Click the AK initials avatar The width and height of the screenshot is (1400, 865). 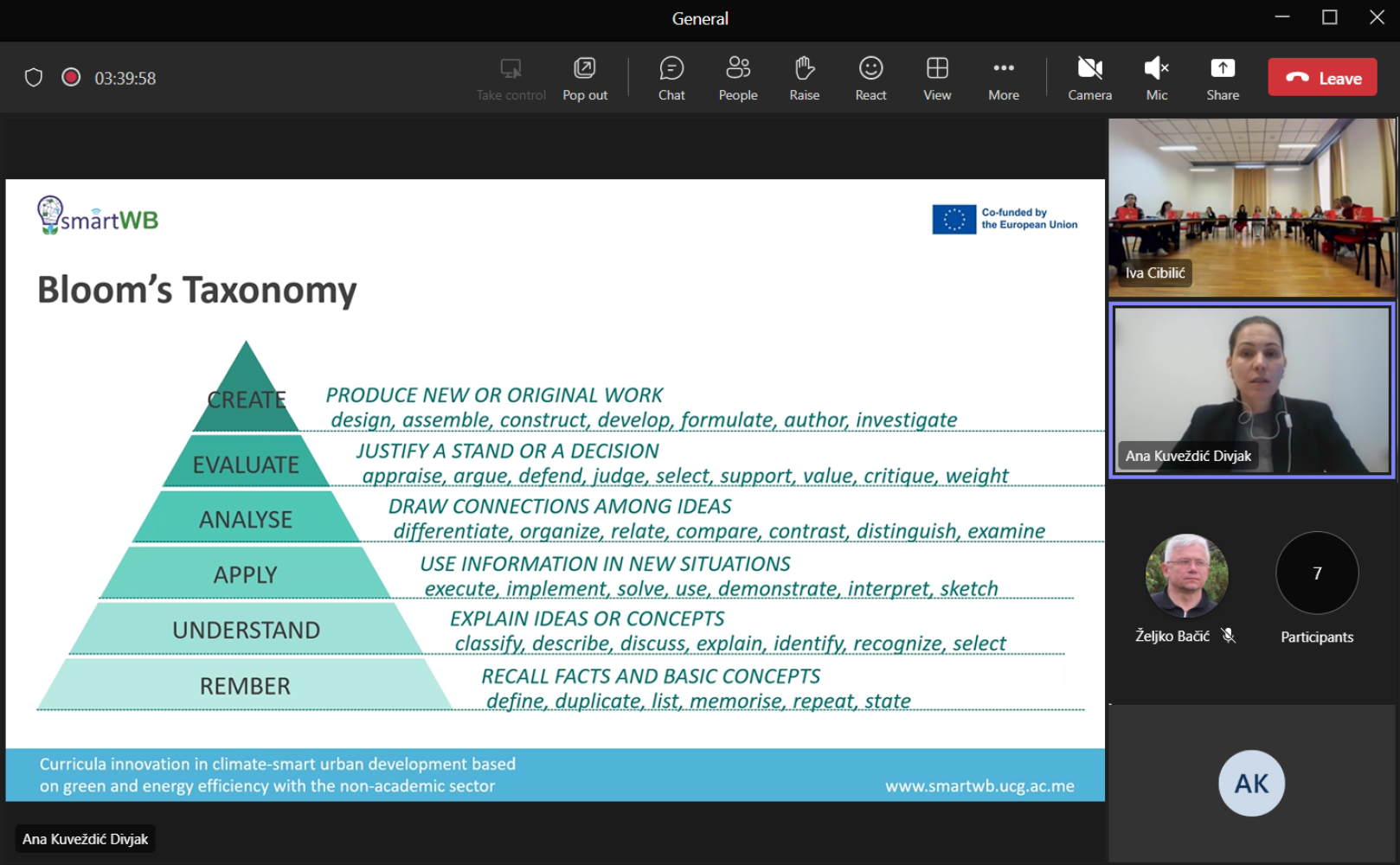click(x=1251, y=784)
